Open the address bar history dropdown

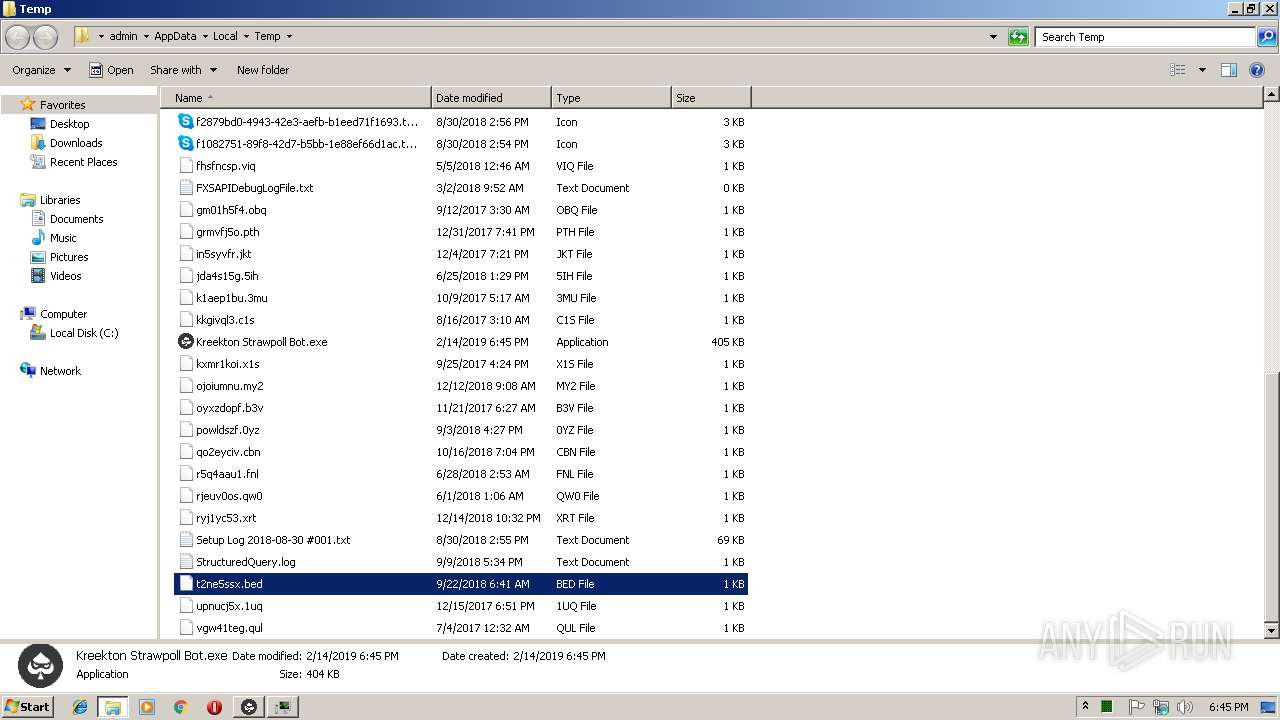[x=993, y=37]
